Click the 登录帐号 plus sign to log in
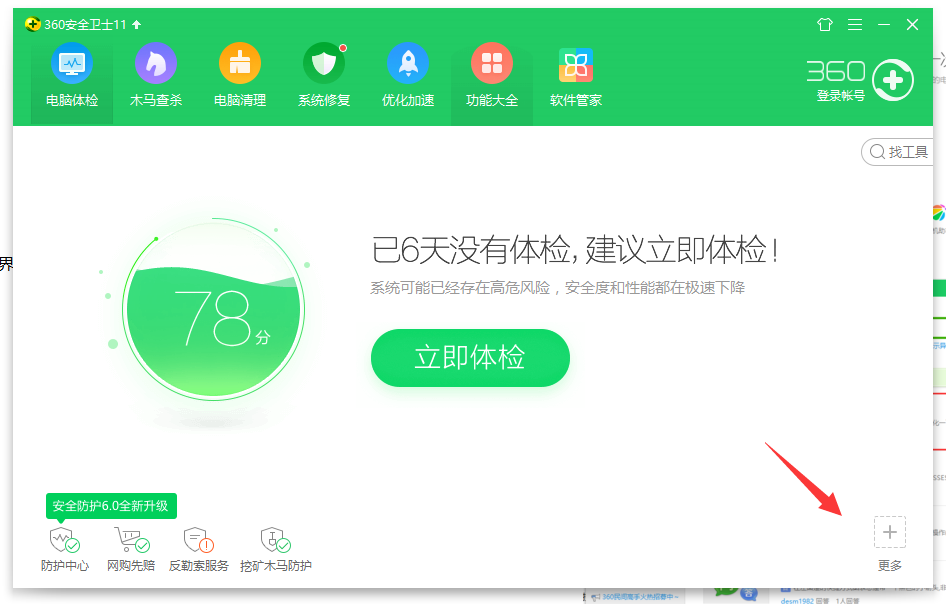This screenshot has height=604, width=946. point(892,79)
